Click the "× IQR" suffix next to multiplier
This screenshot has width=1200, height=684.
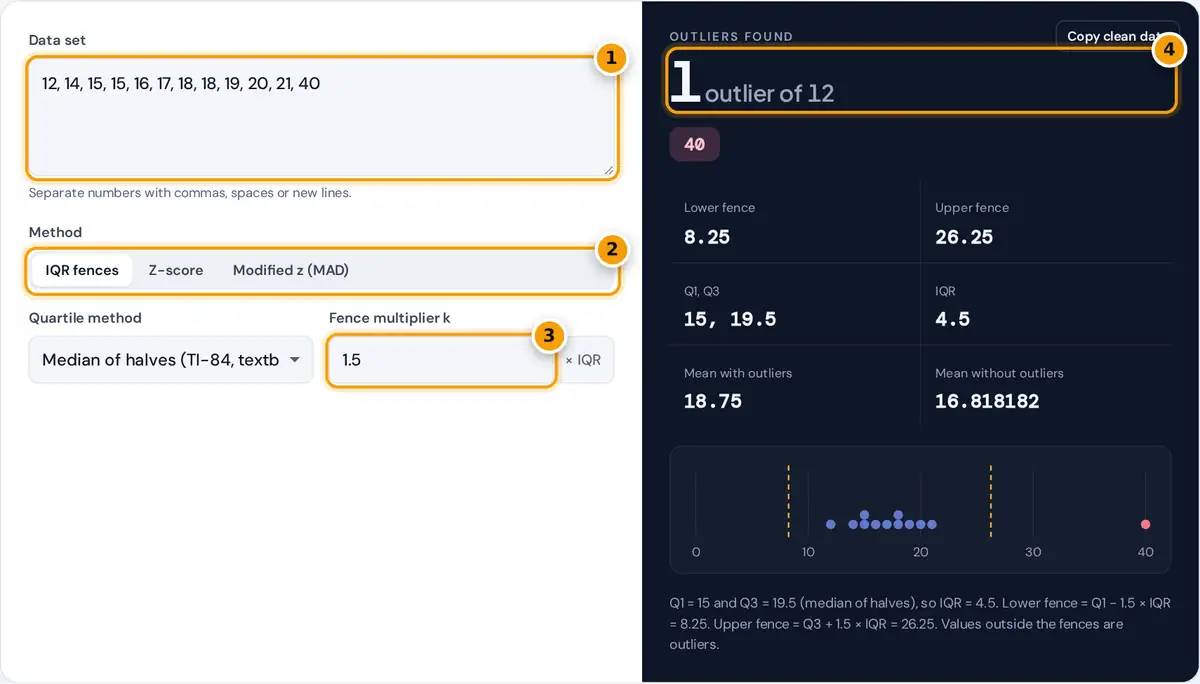(x=583, y=360)
